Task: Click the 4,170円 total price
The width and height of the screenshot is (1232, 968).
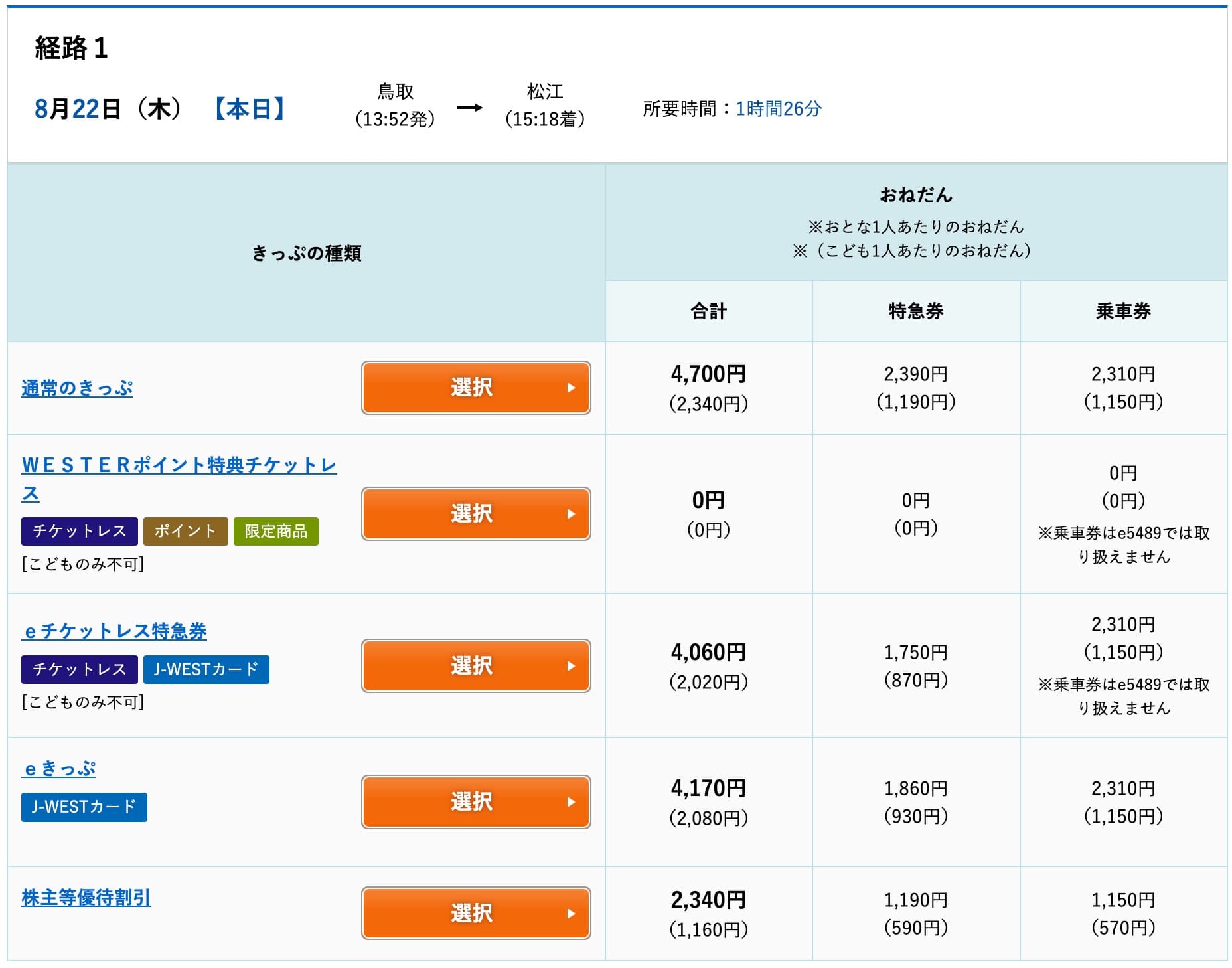Action: (x=708, y=789)
